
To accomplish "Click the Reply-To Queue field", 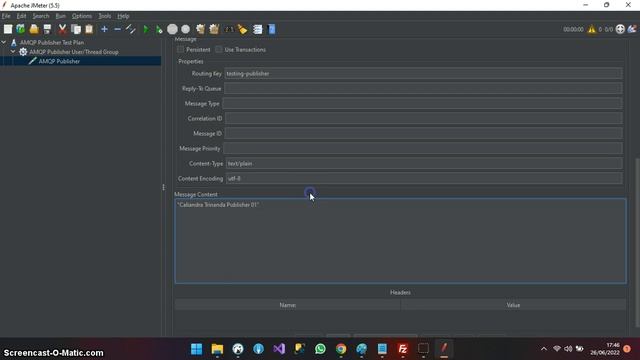I will 423,89.
